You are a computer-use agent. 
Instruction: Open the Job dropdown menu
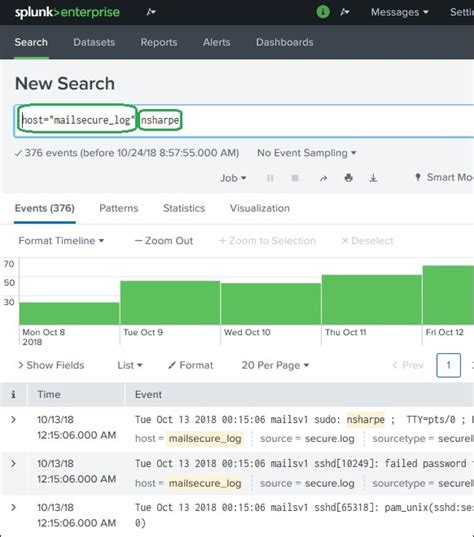click(233, 178)
